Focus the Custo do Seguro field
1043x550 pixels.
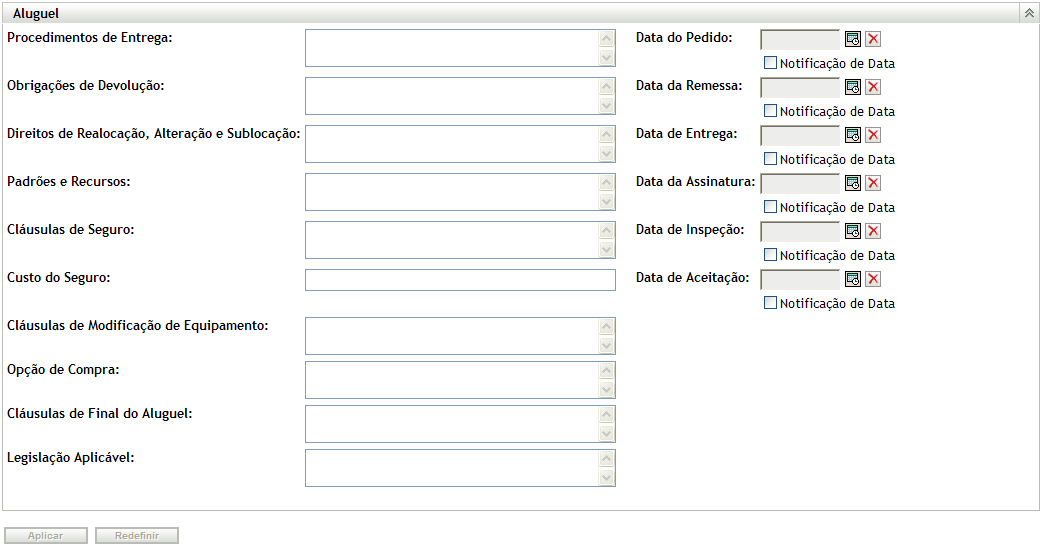point(460,280)
